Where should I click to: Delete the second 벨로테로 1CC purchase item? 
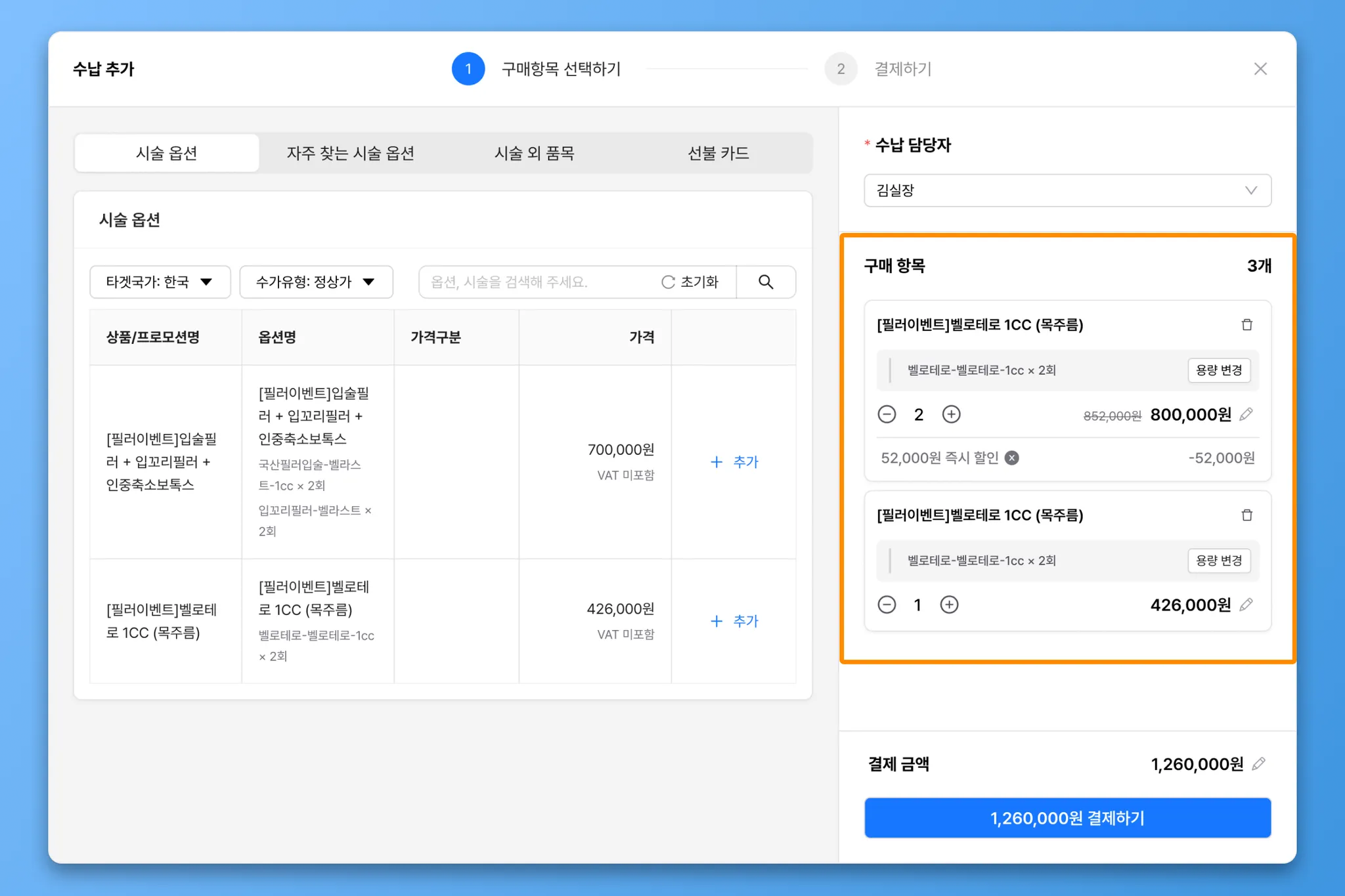tap(1246, 515)
